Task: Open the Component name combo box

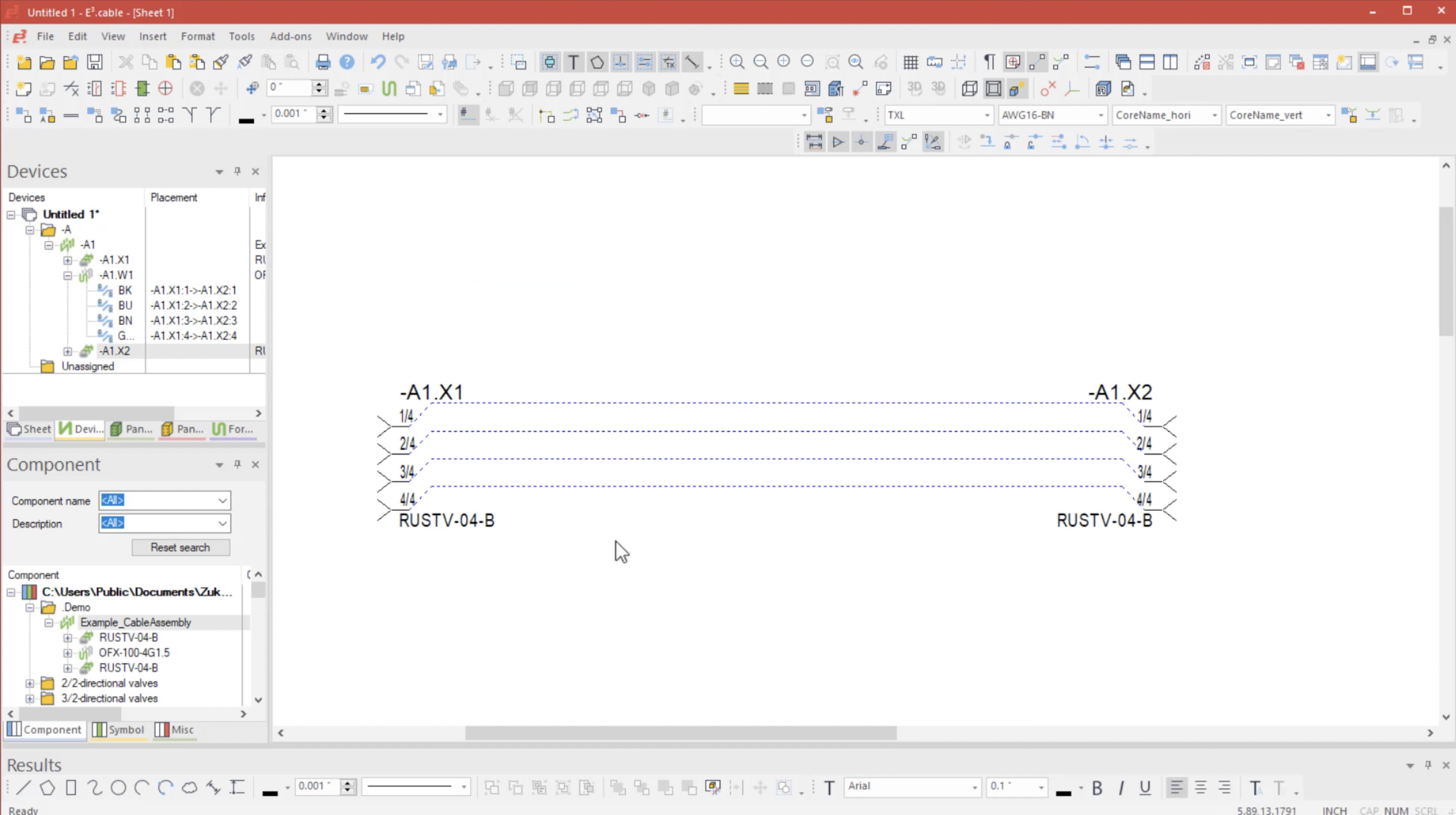Action: click(x=165, y=500)
